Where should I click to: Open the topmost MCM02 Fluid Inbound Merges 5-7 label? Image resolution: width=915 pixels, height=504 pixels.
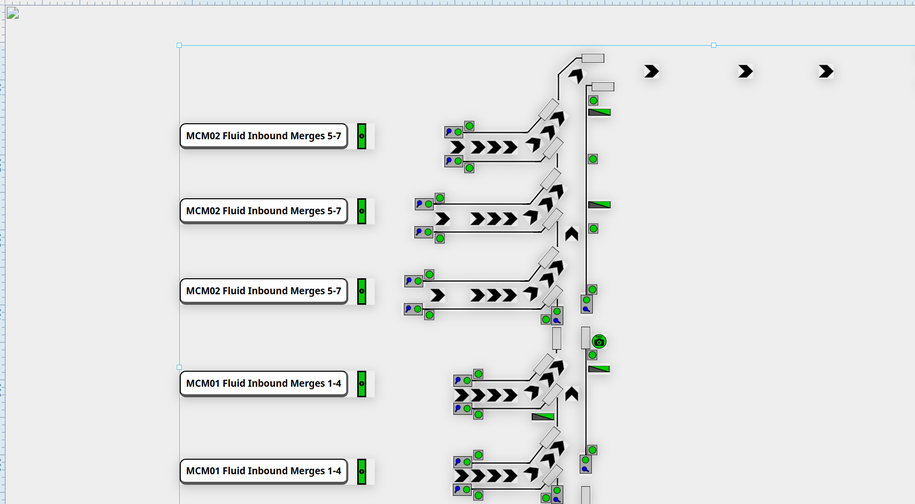264,136
